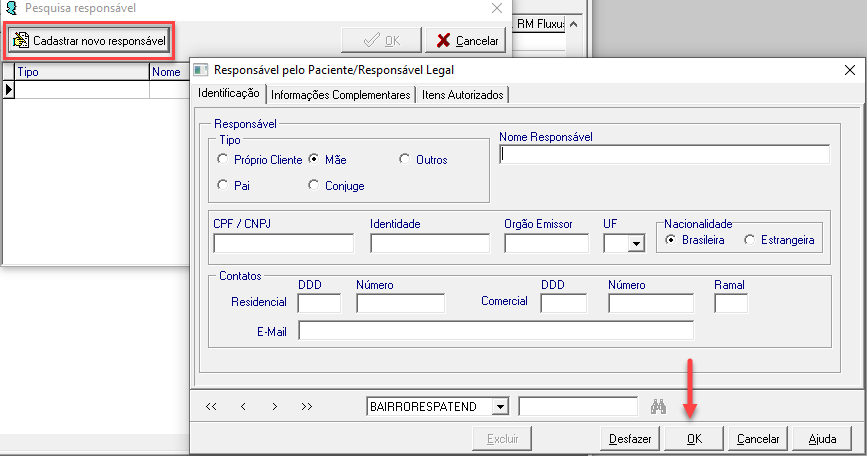Viewport: 867px width, 456px height.
Task: Focus the Ramal field
Action: point(731,303)
